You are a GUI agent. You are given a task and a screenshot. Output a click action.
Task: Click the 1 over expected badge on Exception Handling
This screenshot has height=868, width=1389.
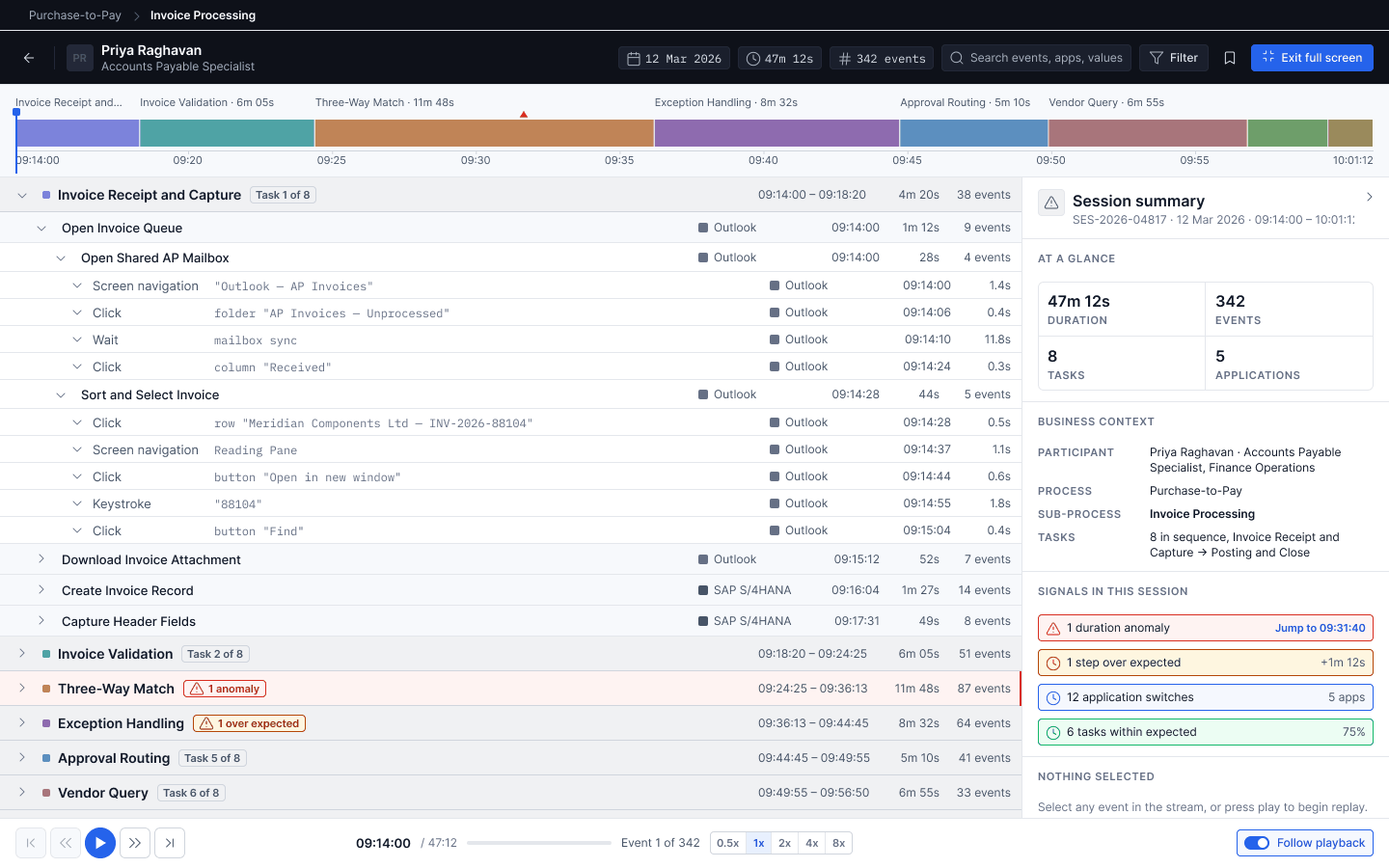tap(250, 723)
